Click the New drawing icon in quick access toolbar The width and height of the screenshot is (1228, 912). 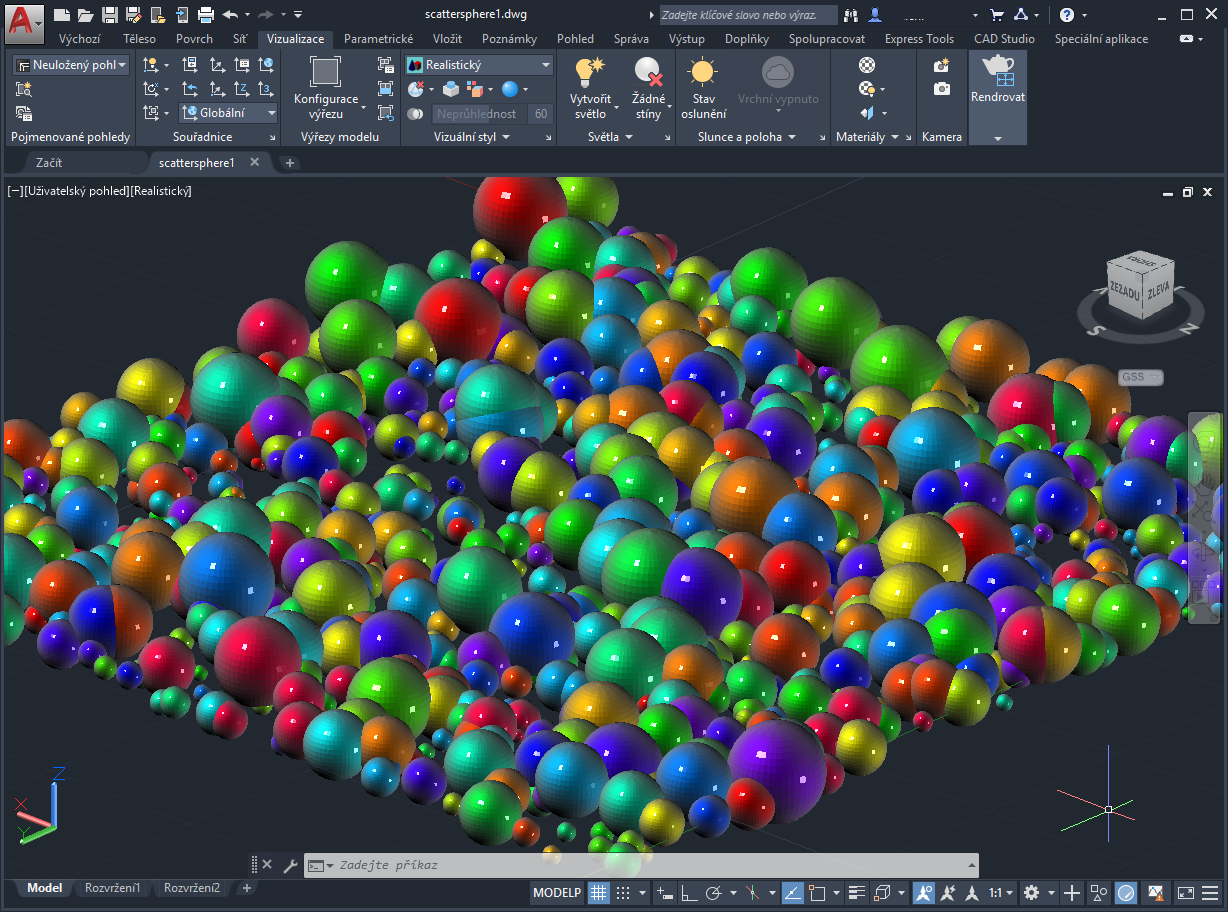point(62,15)
